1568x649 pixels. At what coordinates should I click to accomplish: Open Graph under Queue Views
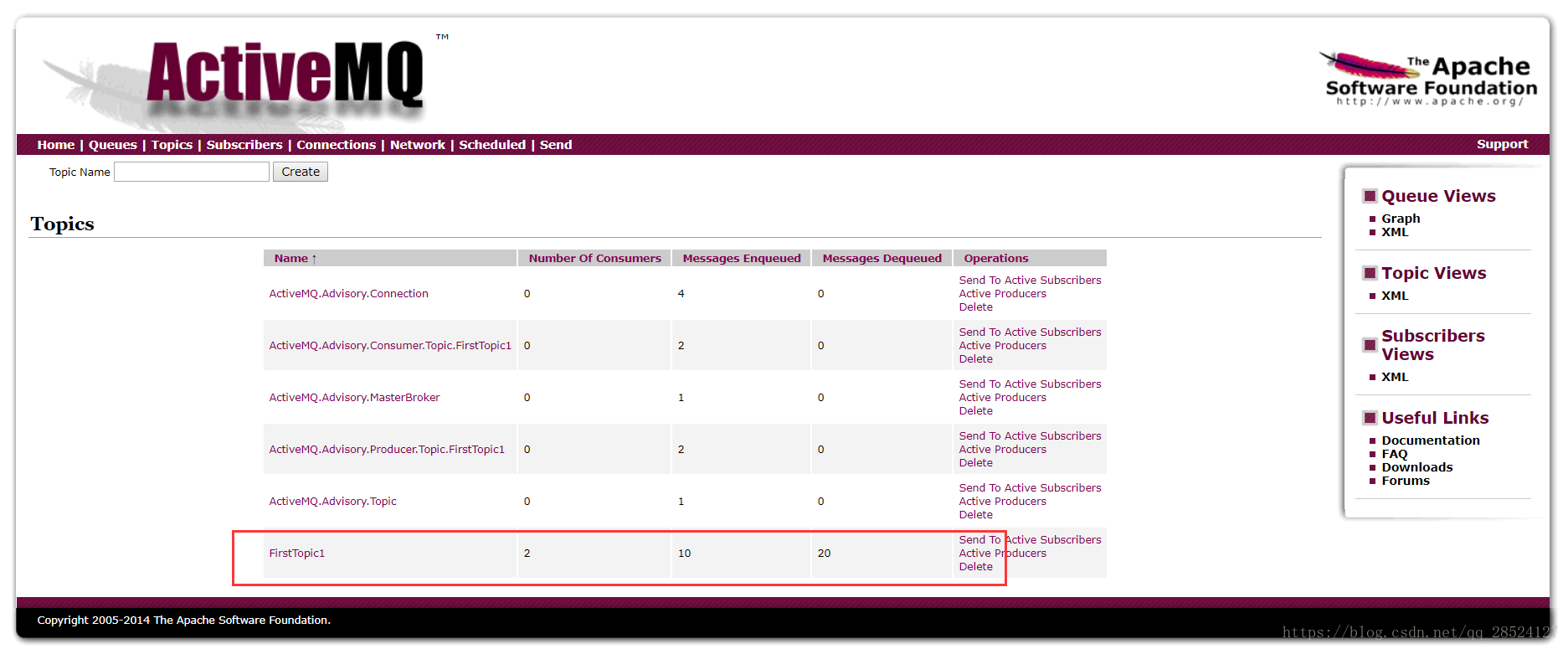(1401, 219)
